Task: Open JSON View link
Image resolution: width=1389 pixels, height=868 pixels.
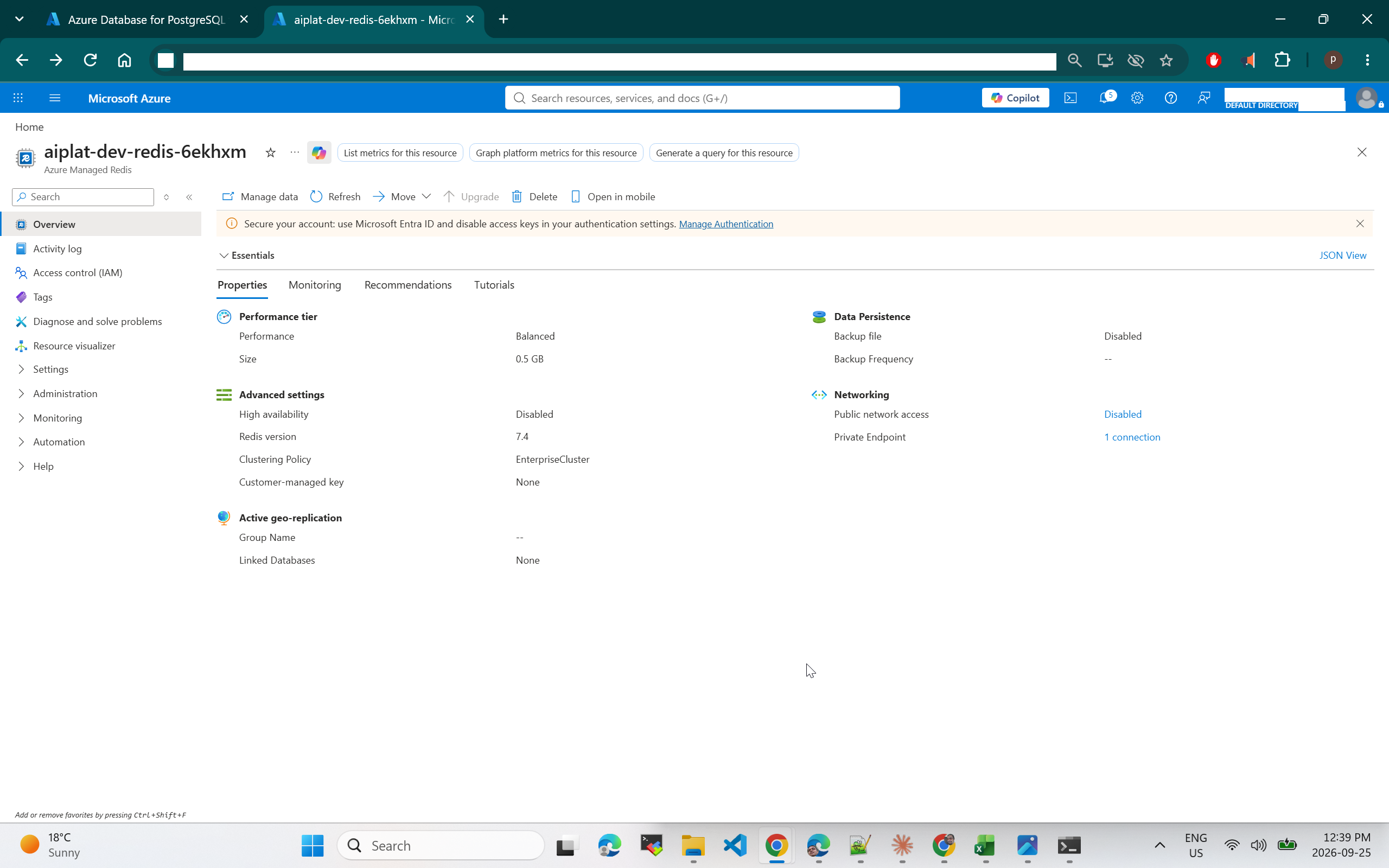Action: tap(1342, 256)
